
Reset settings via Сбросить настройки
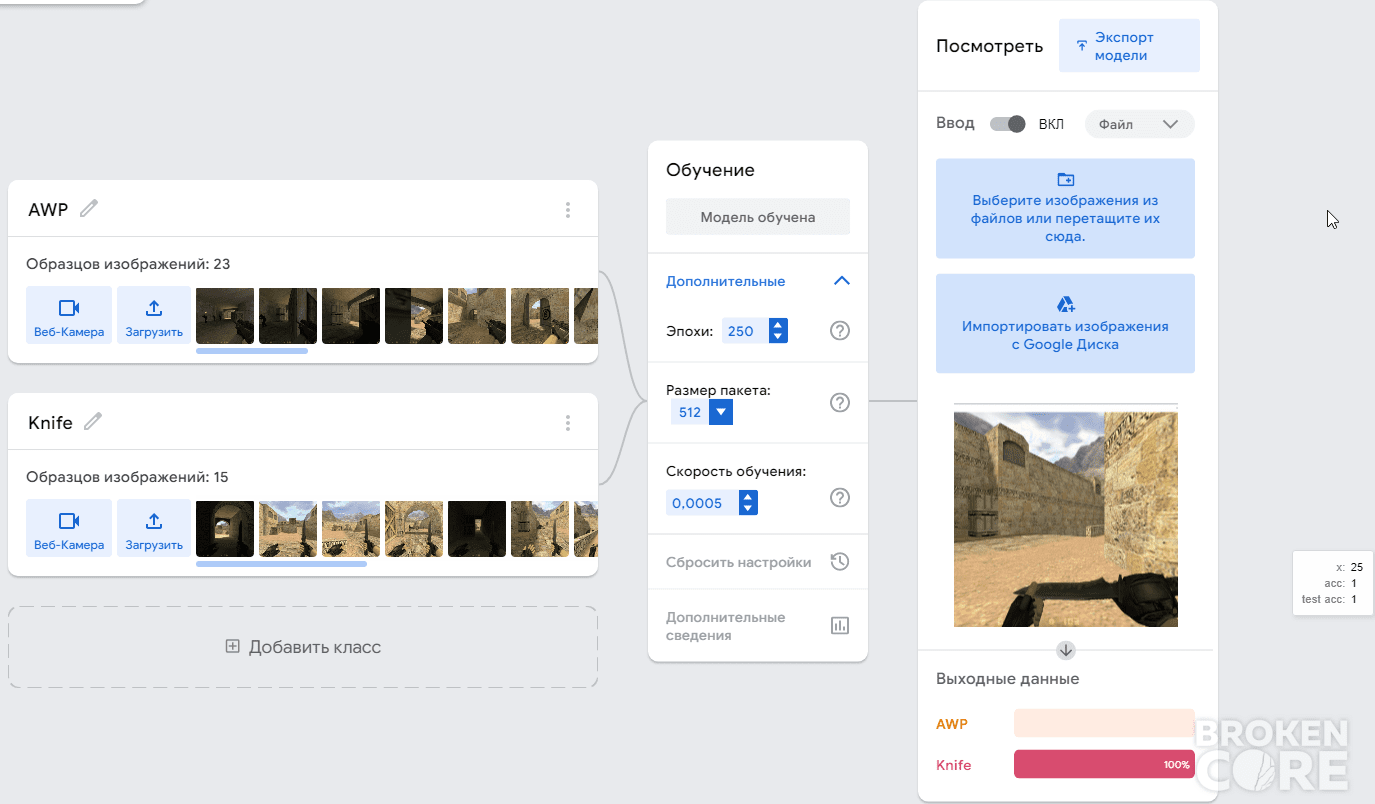point(758,562)
